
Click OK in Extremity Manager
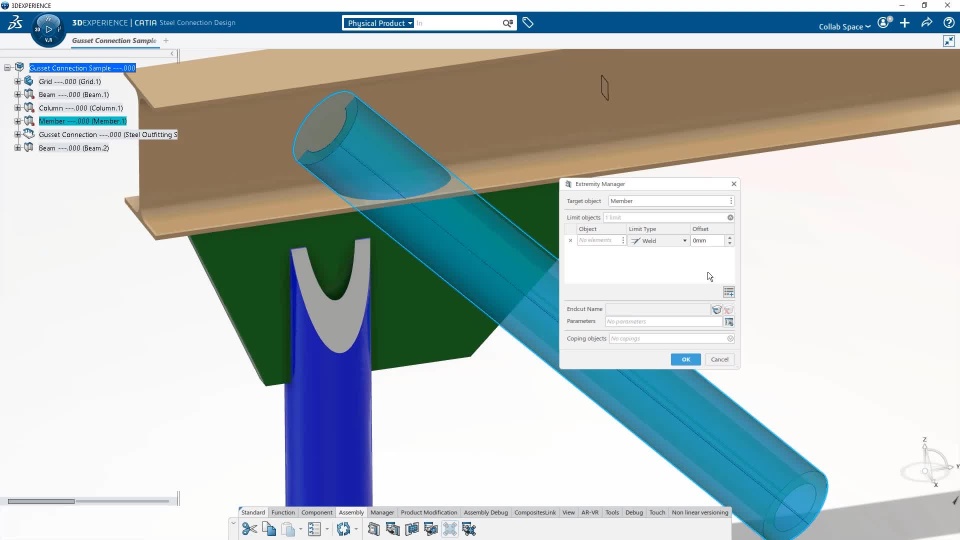(x=686, y=359)
